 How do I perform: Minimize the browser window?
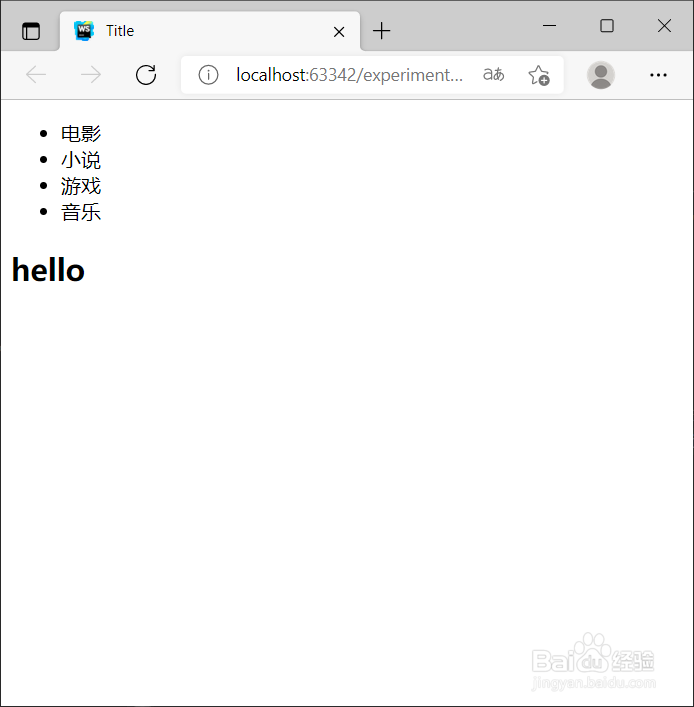tap(549, 26)
